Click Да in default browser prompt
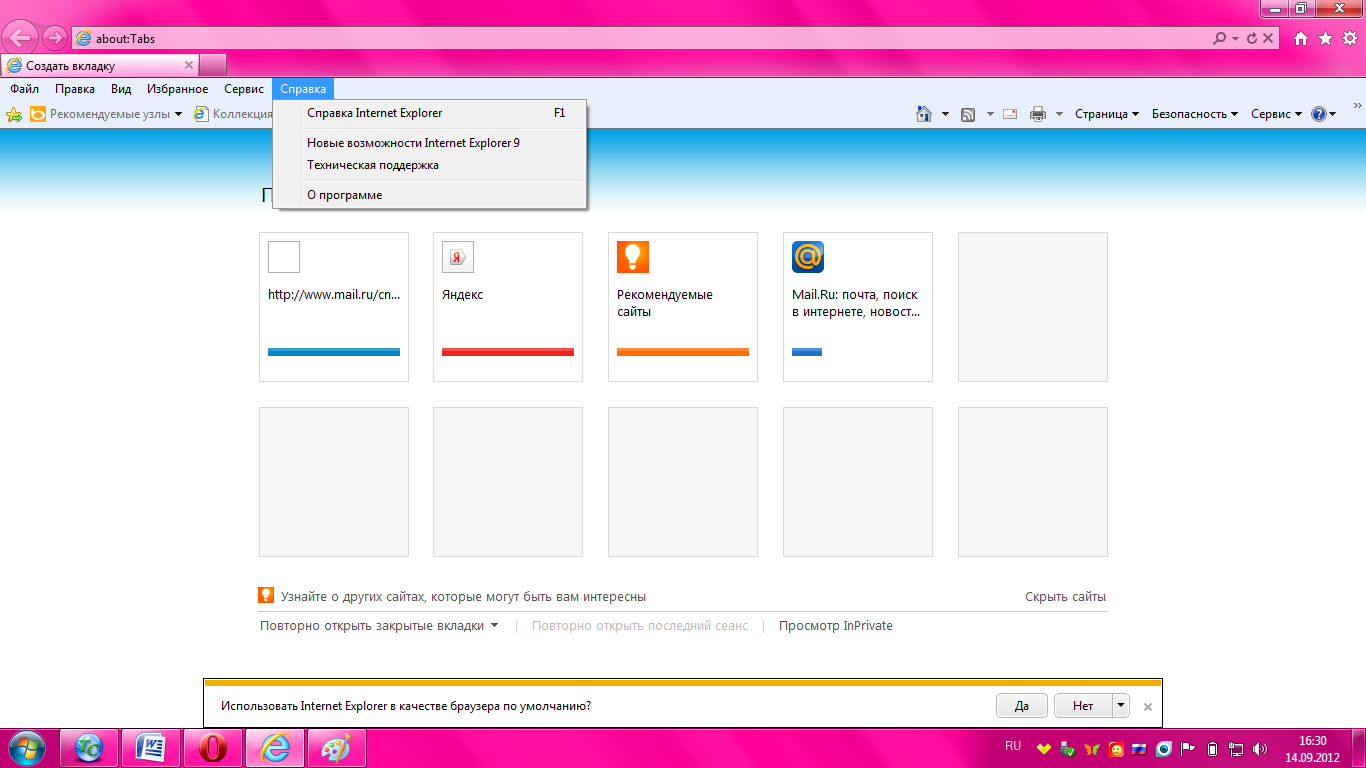This screenshot has height=768, width=1366. point(1022,705)
